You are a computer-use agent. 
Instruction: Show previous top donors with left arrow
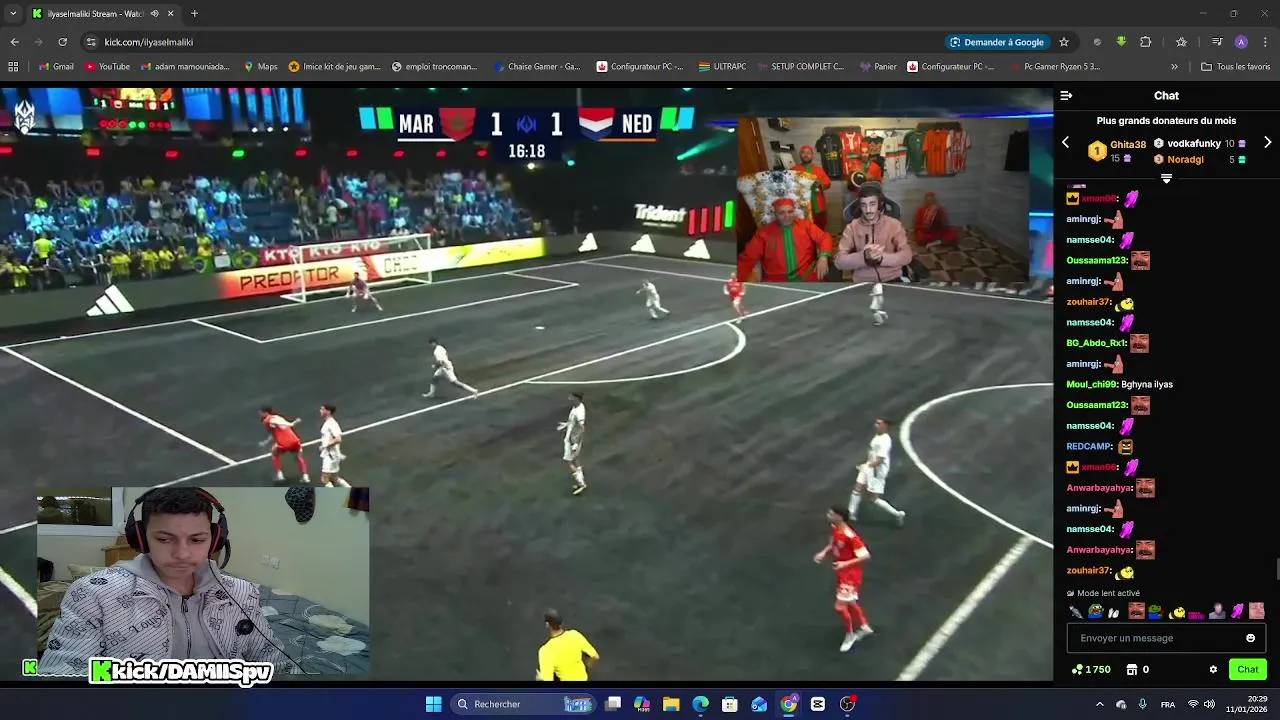point(1065,143)
